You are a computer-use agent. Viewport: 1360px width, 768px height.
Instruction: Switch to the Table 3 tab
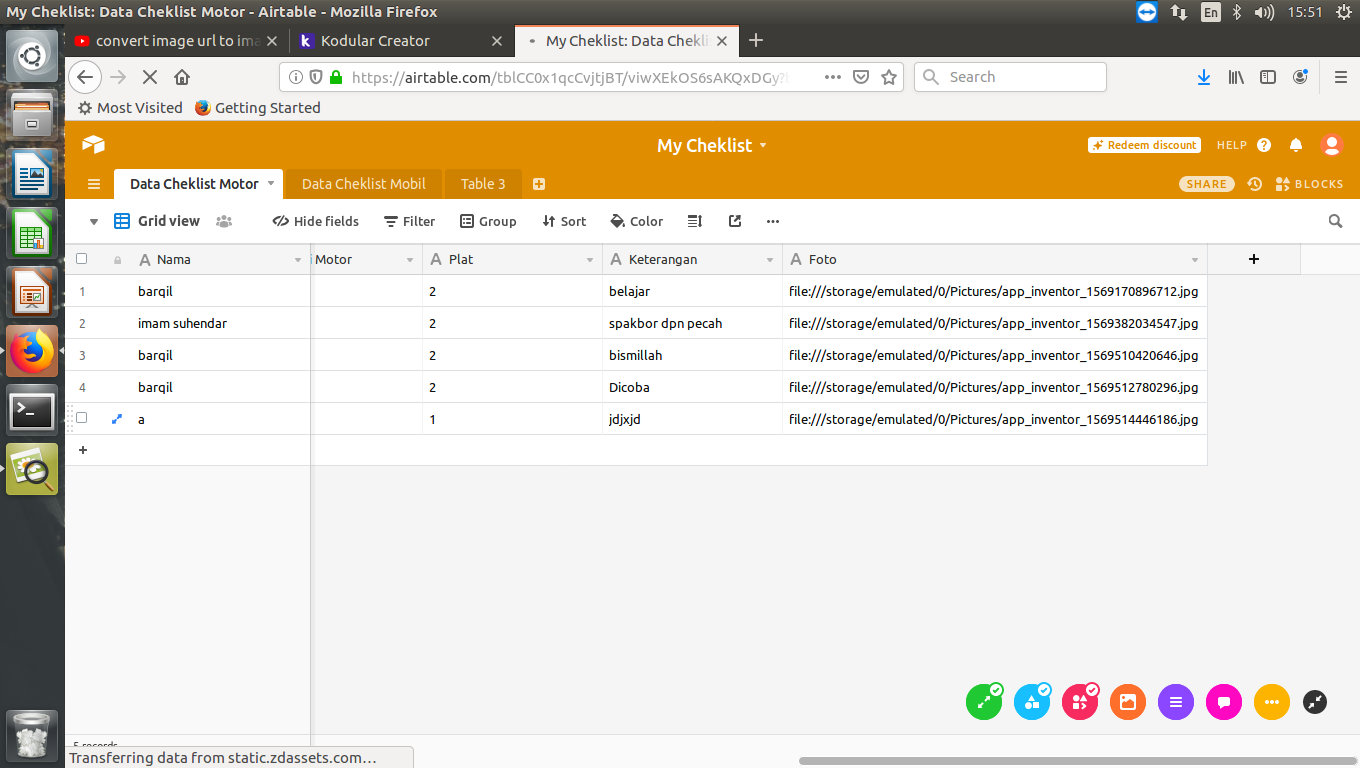click(483, 184)
